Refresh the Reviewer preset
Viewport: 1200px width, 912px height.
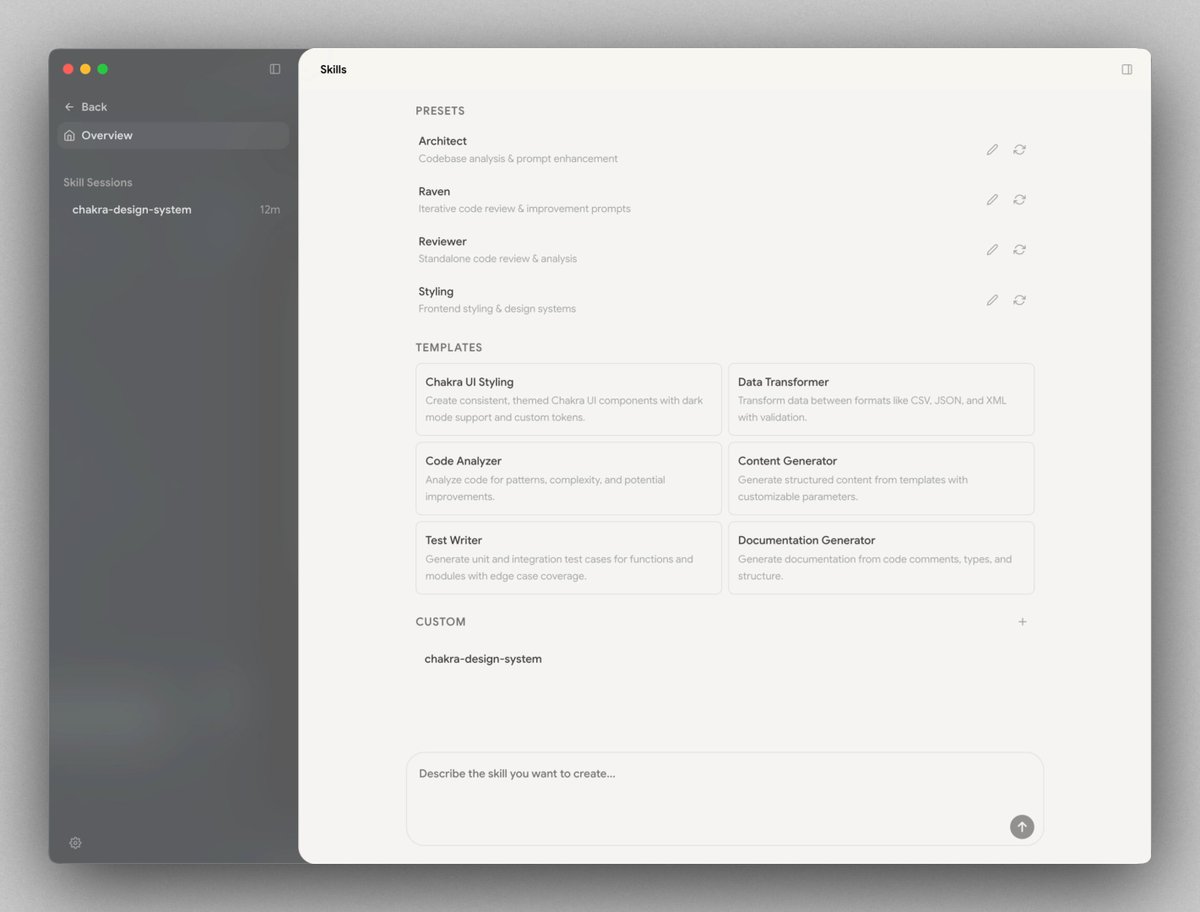(1019, 250)
